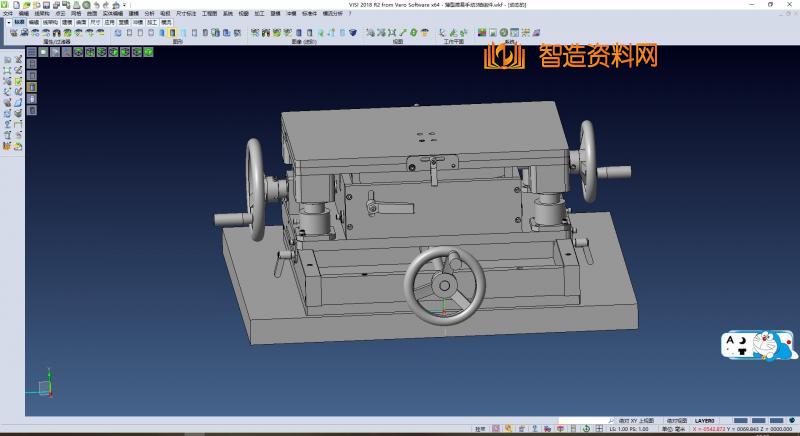Click the first icon in the 属性/过滤器 ribbon group
The width and height of the screenshot is (800, 436).
tap(12, 33)
